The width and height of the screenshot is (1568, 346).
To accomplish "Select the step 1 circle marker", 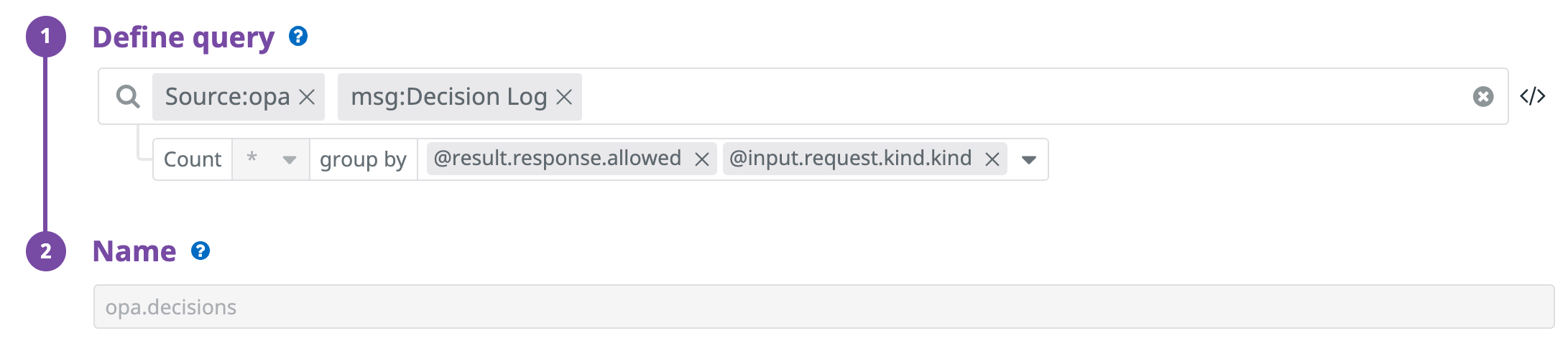I will pyautogui.click(x=46, y=36).
